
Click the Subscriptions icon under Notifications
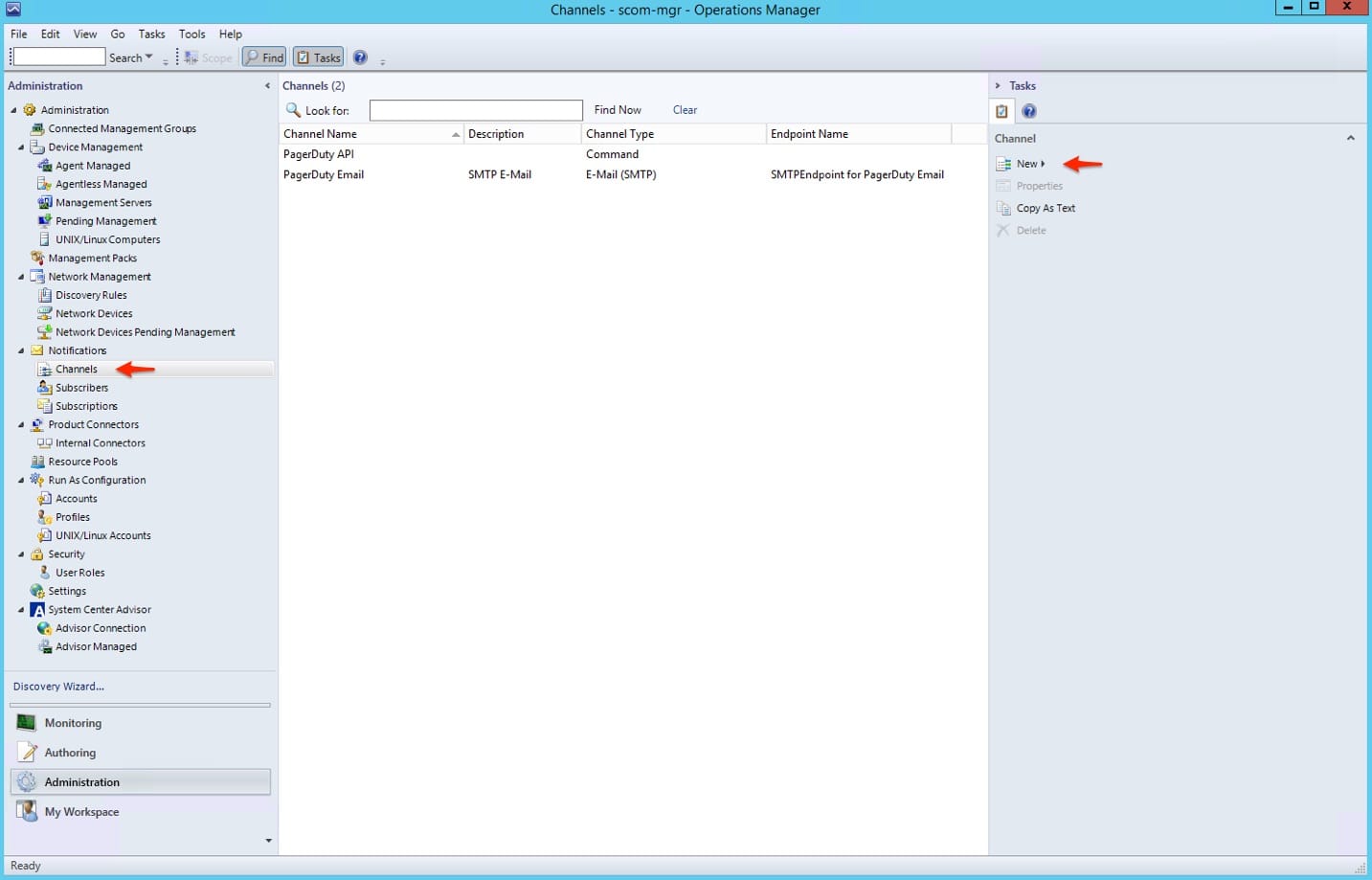(44, 406)
